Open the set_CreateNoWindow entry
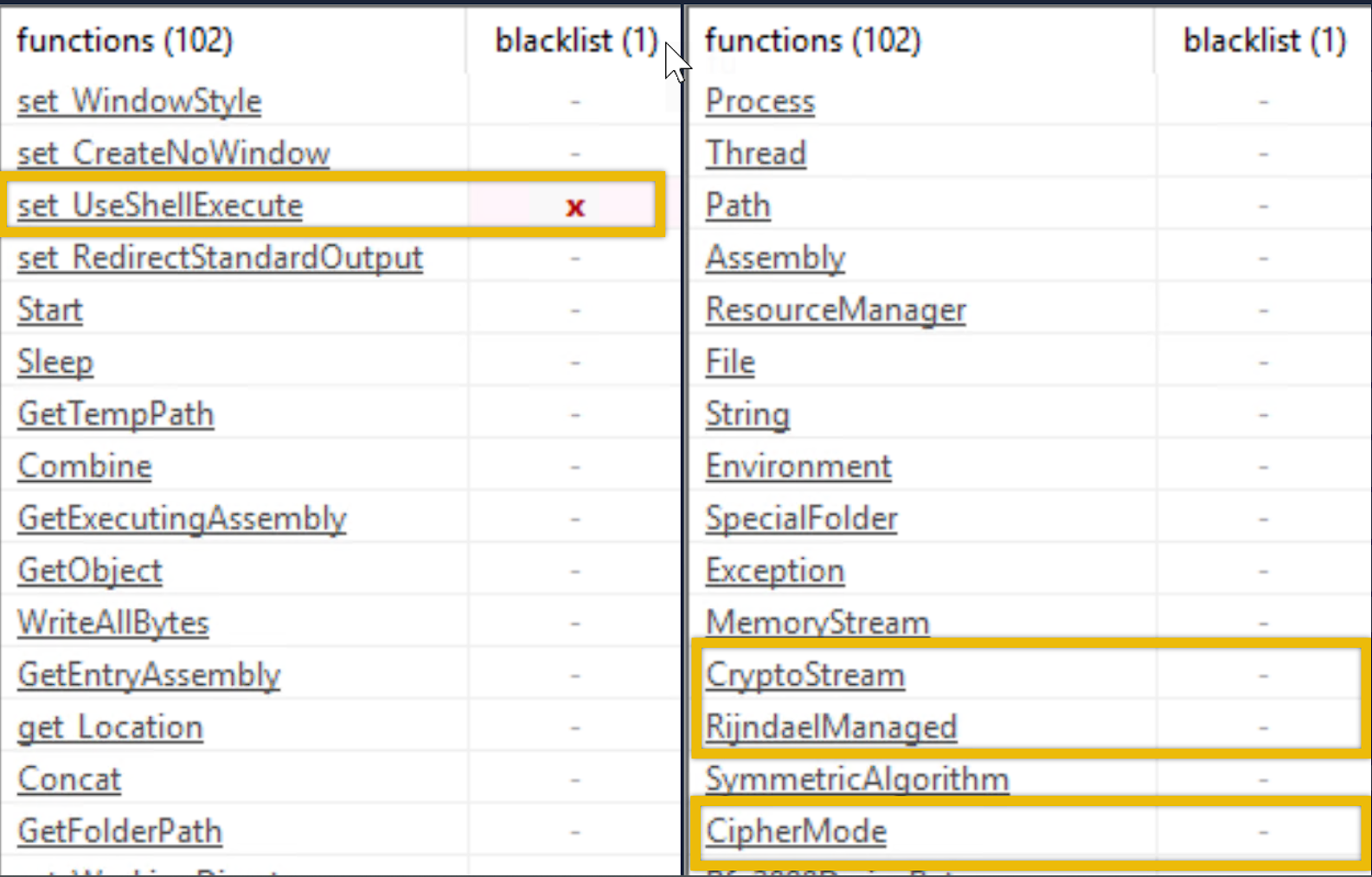Screen dimensions: 1372x877 point(173,153)
